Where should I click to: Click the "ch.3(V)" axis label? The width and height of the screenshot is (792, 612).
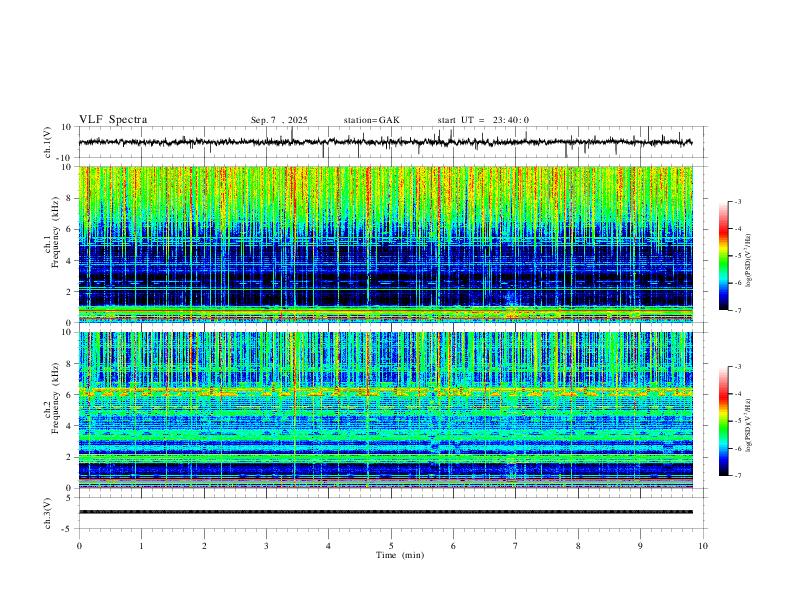[x=48, y=513]
